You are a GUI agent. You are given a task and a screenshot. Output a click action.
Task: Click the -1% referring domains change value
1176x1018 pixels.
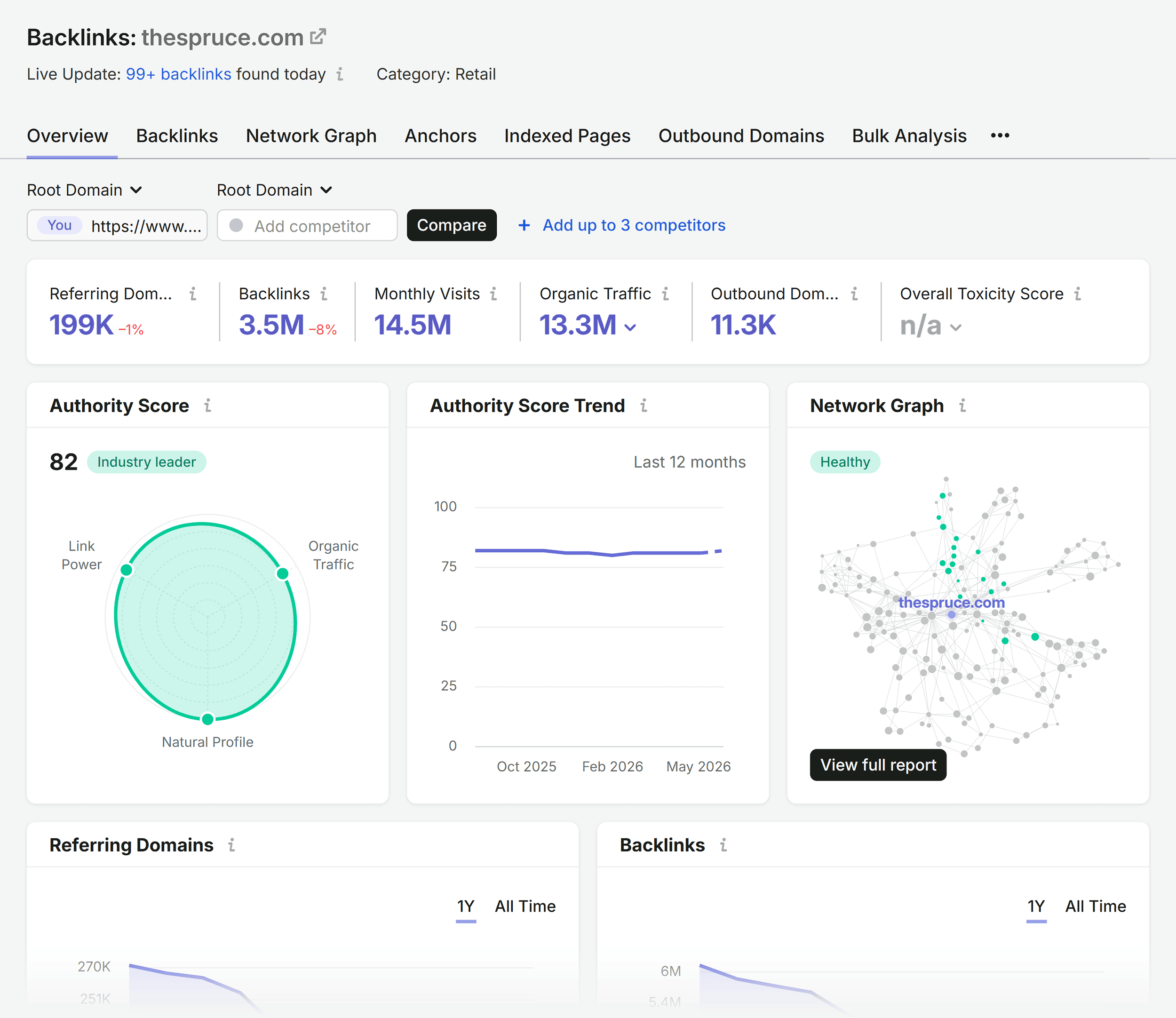point(131,329)
